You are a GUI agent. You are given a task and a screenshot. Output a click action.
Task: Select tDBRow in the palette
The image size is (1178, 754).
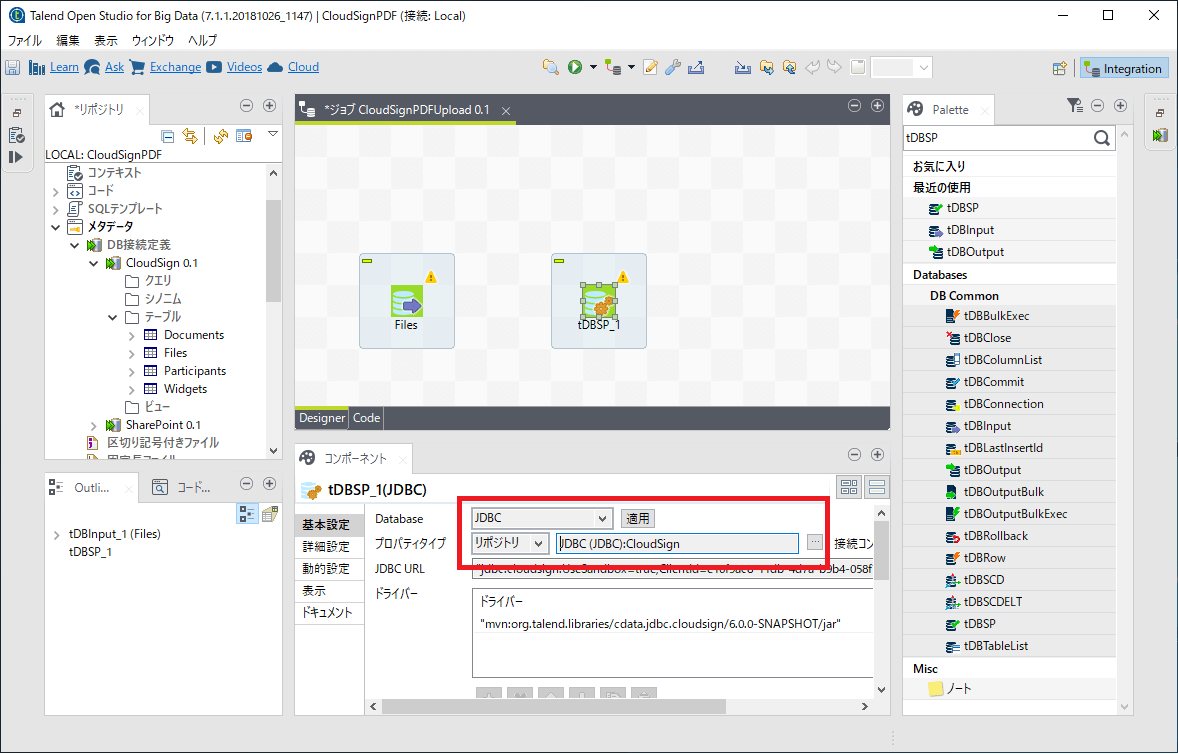(984, 557)
